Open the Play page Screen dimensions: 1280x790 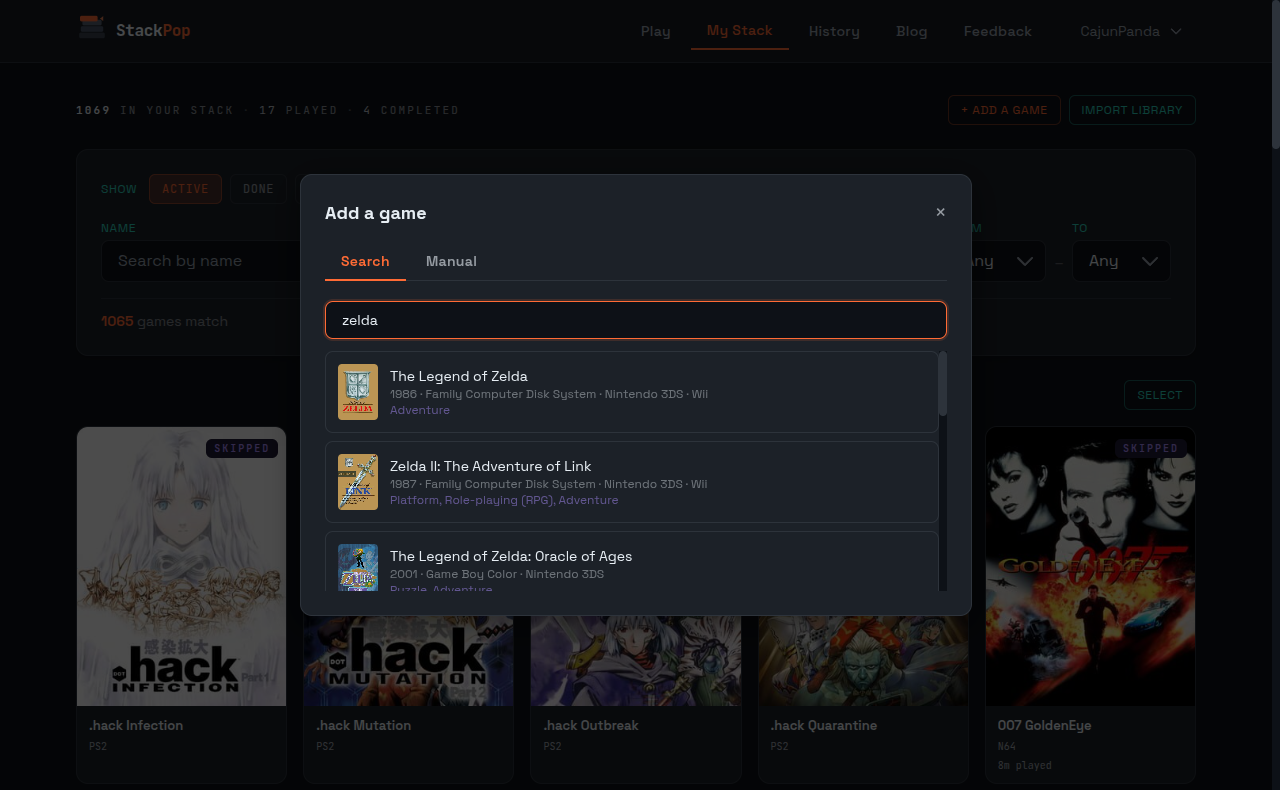point(656,31)
